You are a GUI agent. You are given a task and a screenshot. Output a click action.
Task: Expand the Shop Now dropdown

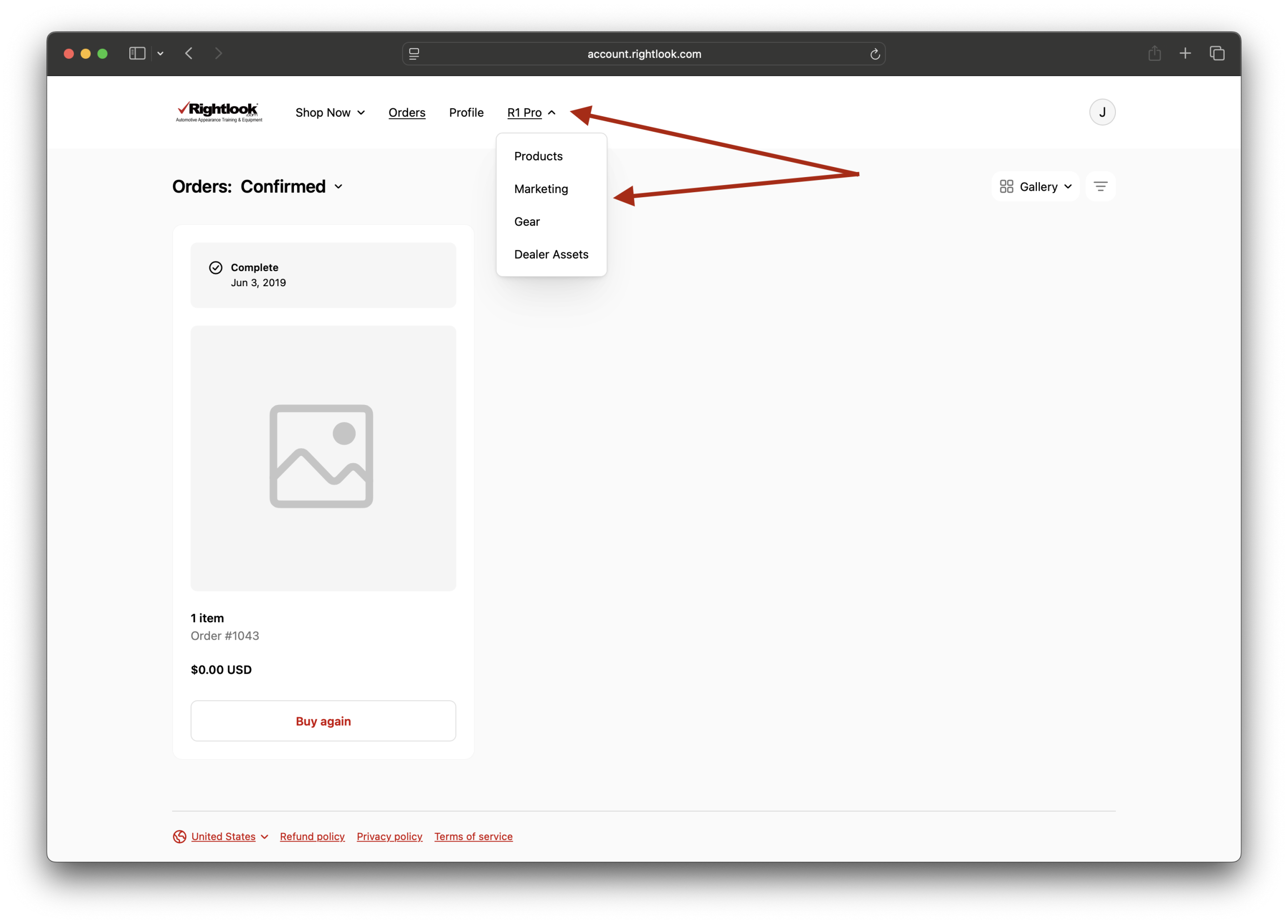tap(330, 113)
